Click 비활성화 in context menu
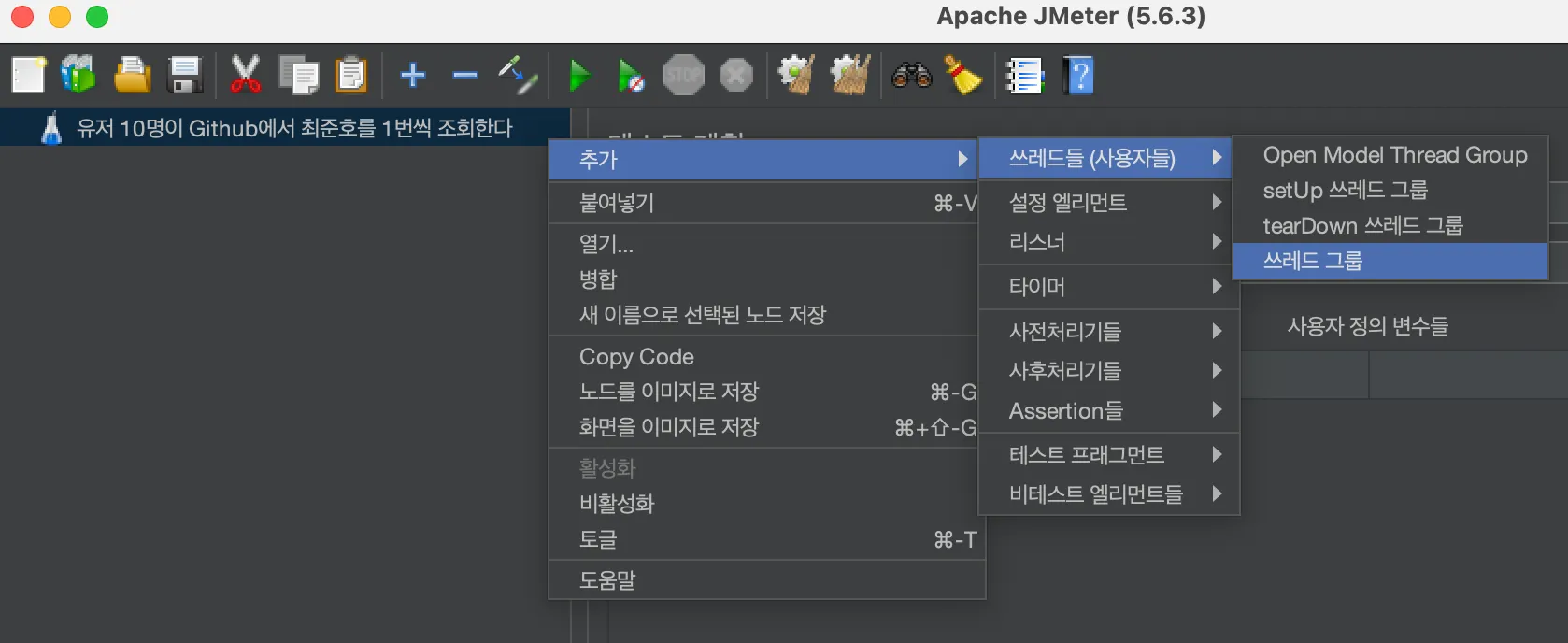The height and width of the screenshot is (643, 1568). coord(617,504)
